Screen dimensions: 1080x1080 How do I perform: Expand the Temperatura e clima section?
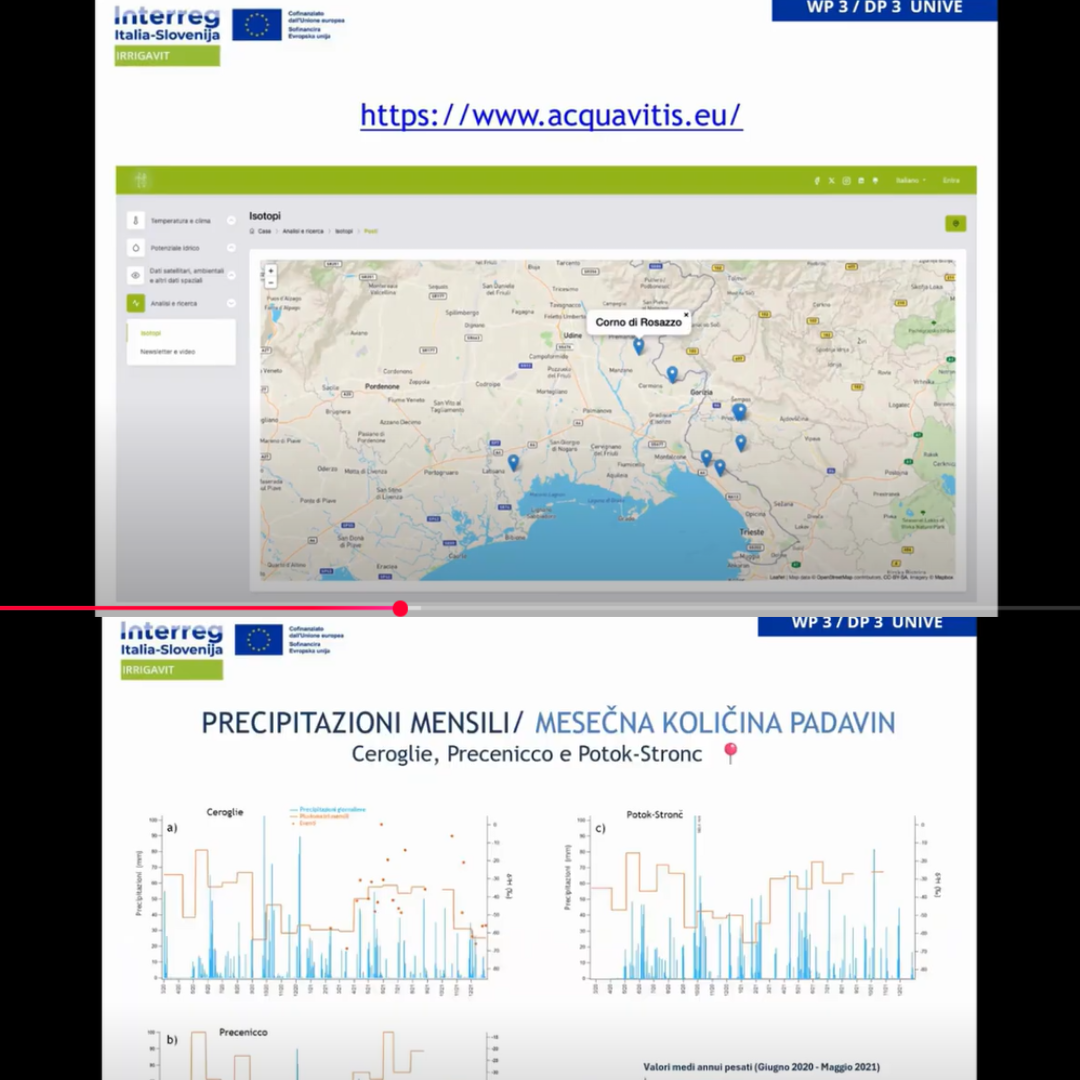pyautogui.click(x=231, y=220)
